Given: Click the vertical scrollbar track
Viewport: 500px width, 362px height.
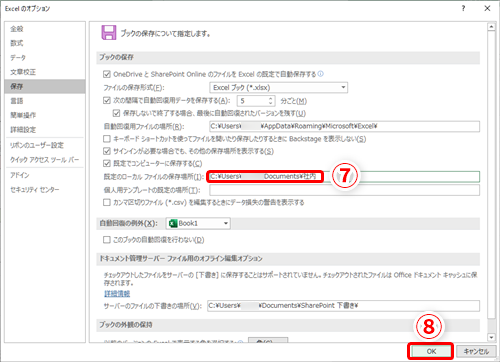Looking at the screenshot, I should point(491,325).
